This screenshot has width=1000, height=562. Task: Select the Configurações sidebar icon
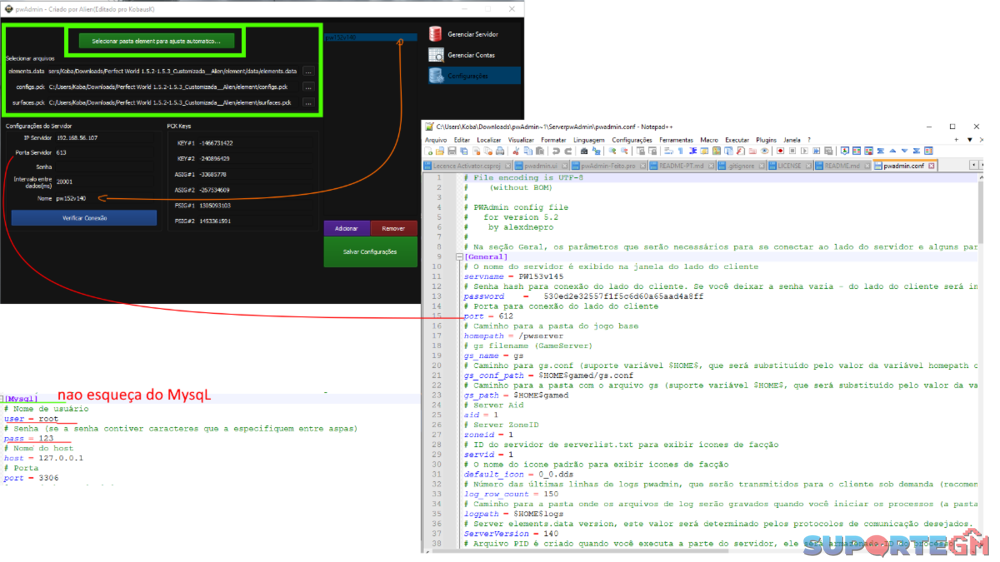436,76
